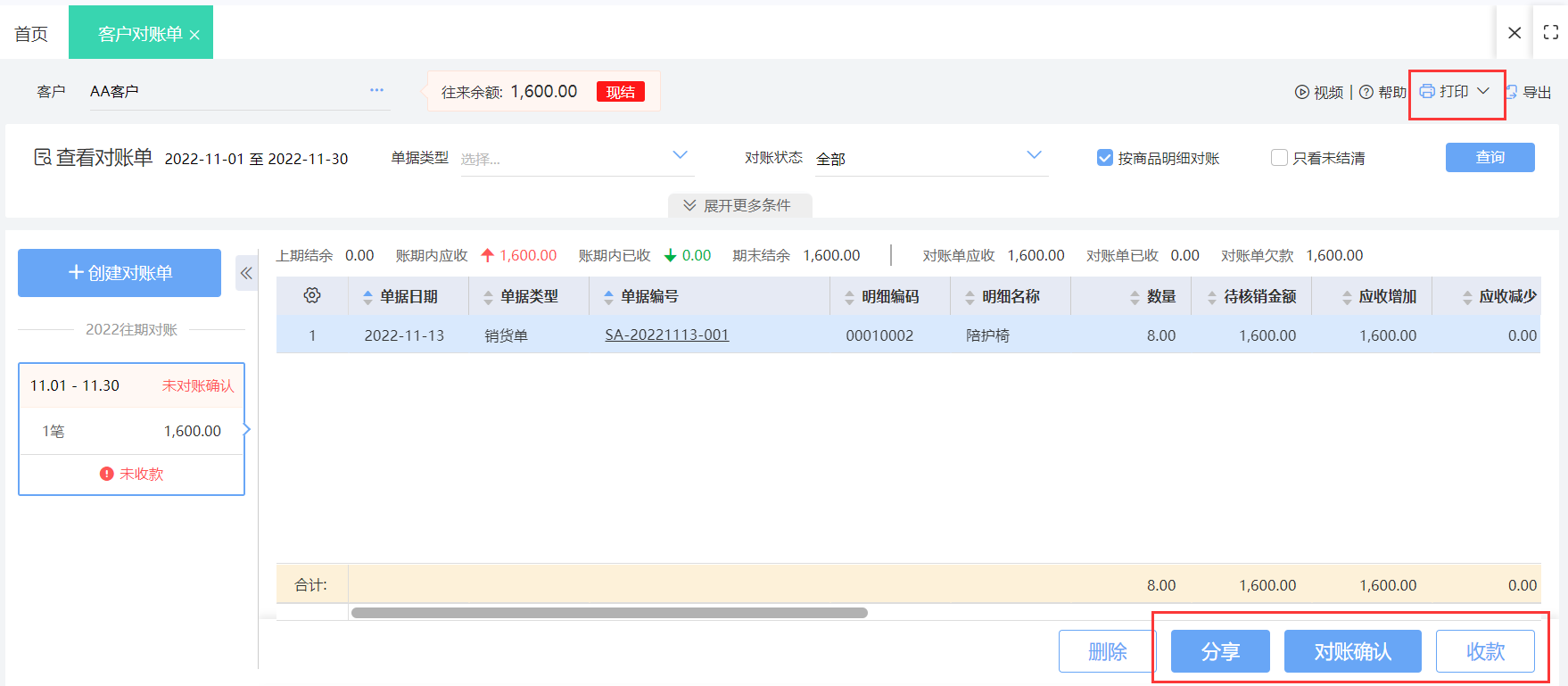Open column settings gear icon
Image resolution: width=1568 pixels, height=686 pixels.
(x=311, y=295)
